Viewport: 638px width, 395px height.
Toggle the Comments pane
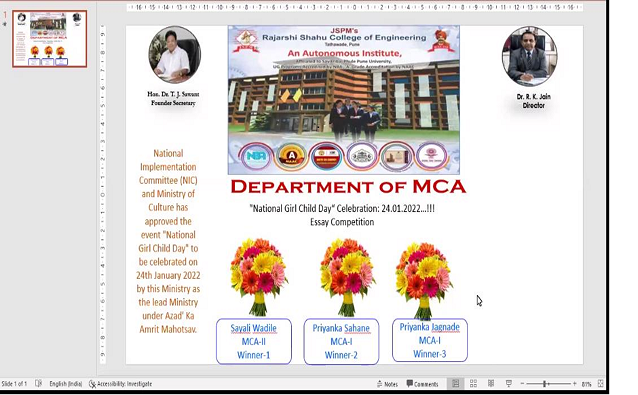tap(422, 384)
